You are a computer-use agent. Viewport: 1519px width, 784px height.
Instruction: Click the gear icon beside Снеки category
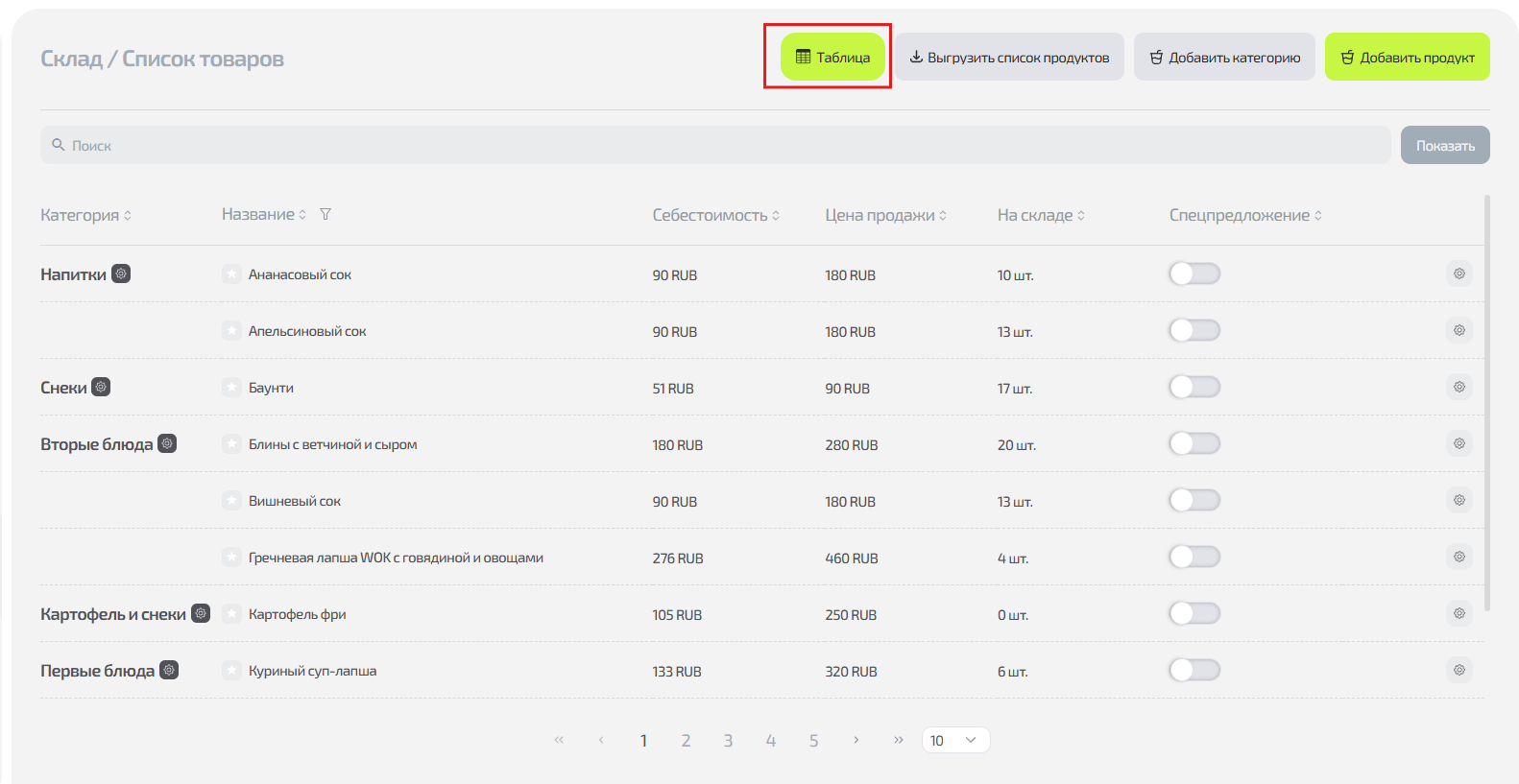click(101, 387)
